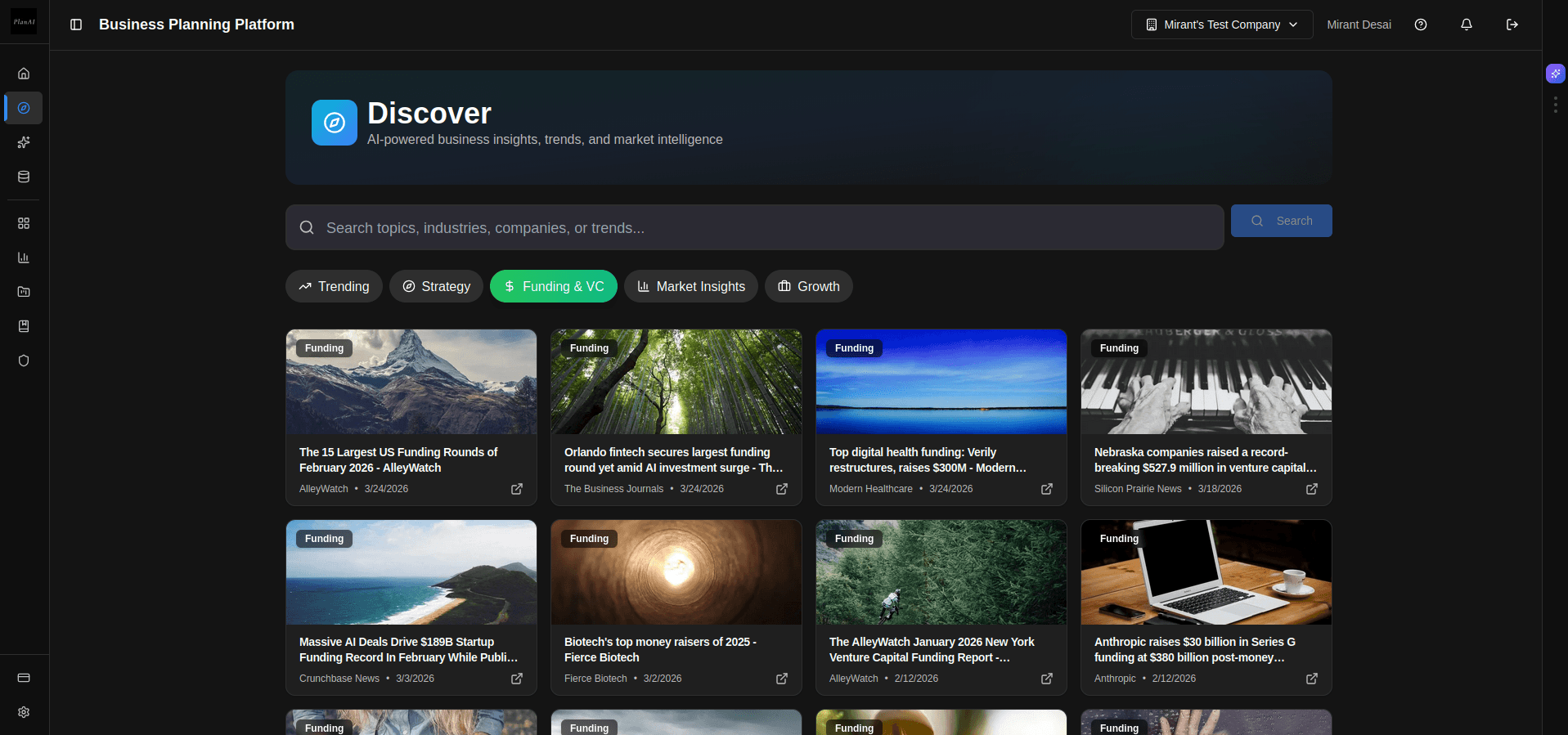1568x735 pixels.
Task: Open "Top digital health funding: Verily" headline
Action: click(928, 459)
